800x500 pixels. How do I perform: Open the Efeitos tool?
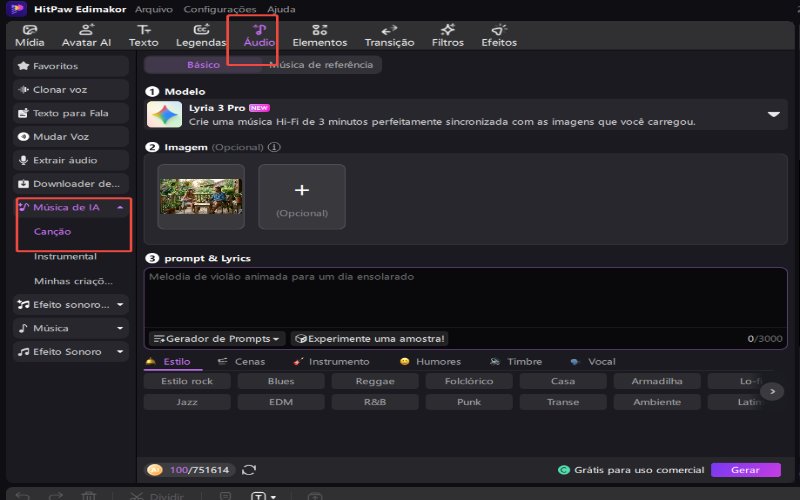[x=499, y=35]
